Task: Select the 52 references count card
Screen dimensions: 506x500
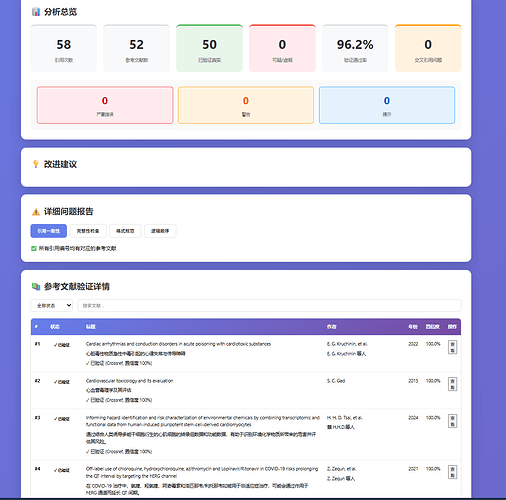Action: pyautogui.click(x=136, y=48)
